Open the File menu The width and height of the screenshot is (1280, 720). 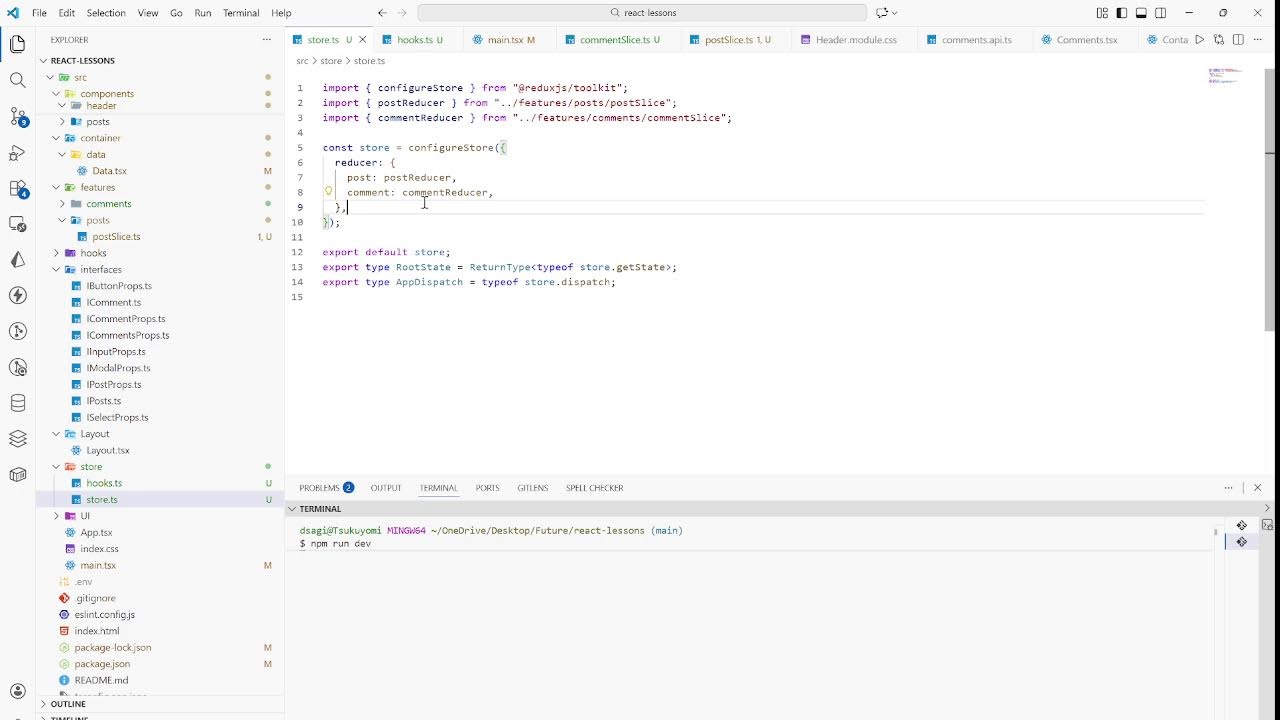tap(39, 13)
